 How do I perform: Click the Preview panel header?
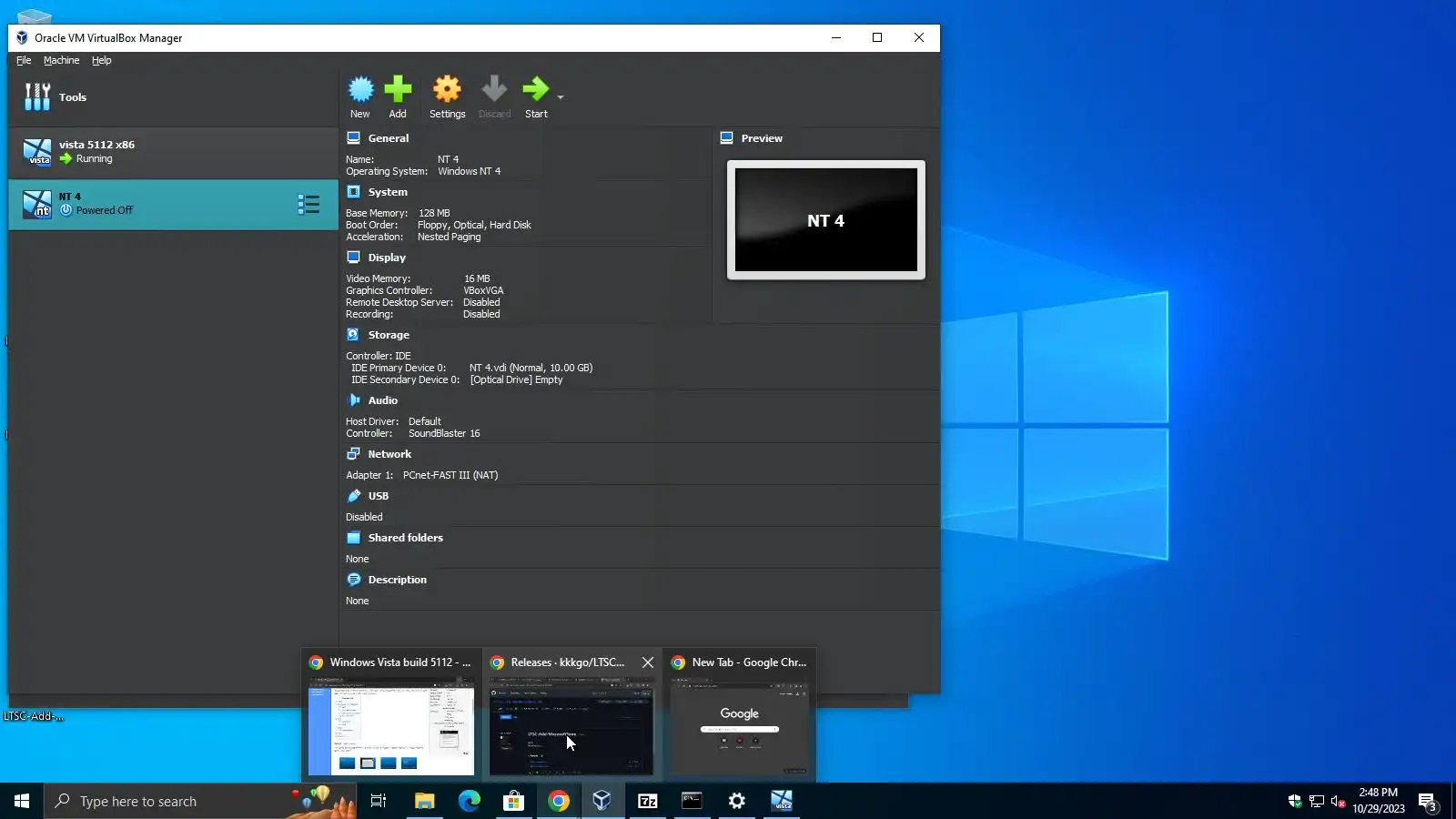[x=762, y=138]
